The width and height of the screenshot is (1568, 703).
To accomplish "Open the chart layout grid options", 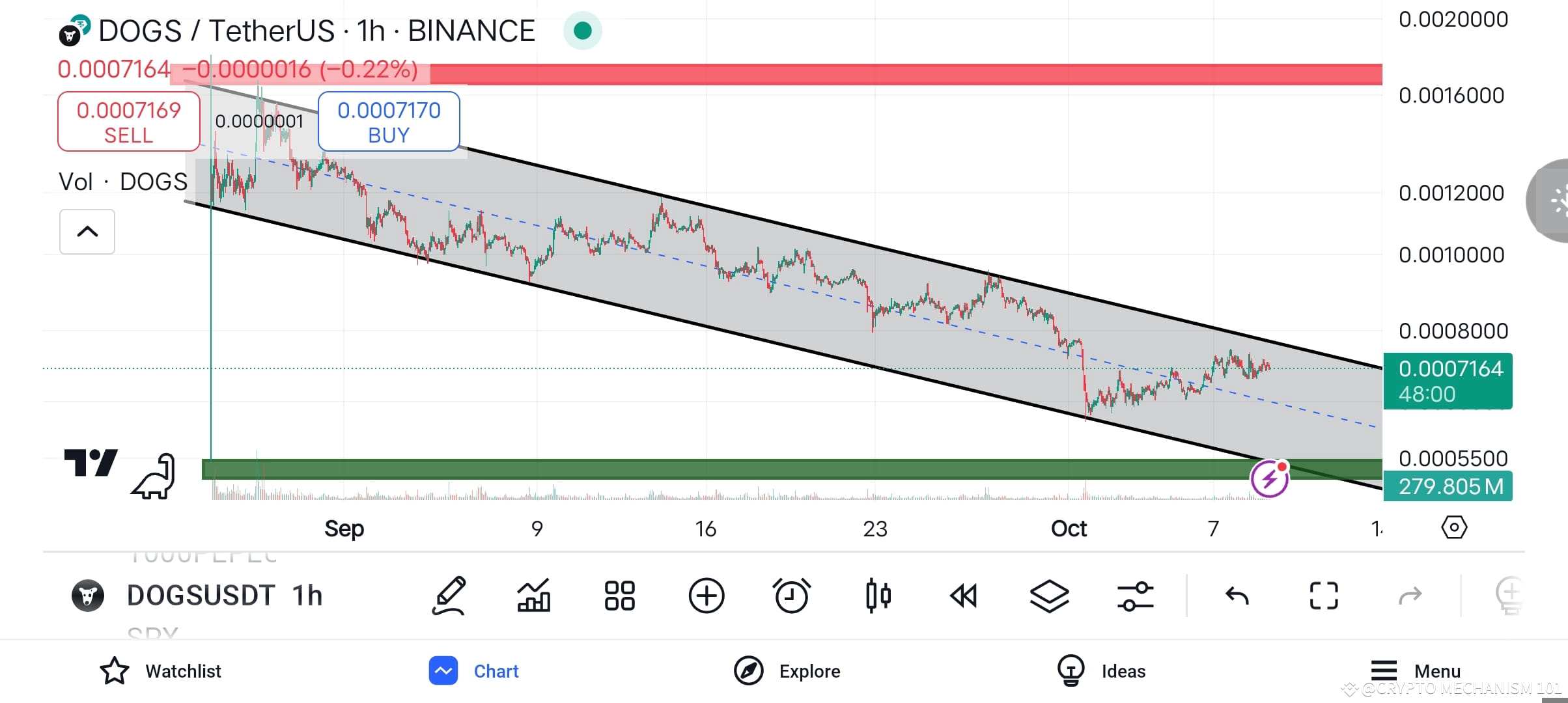I will [x=619, y=595].
